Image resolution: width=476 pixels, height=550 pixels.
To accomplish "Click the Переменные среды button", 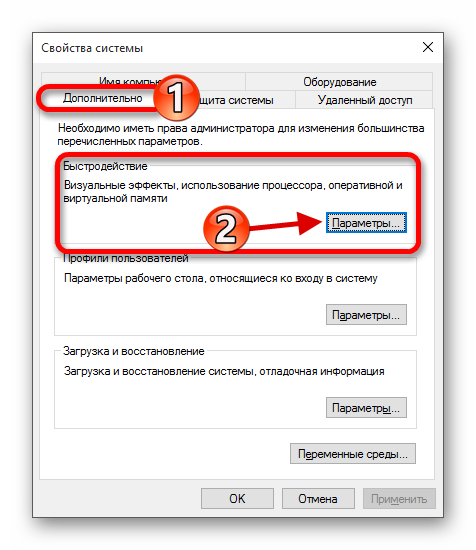I will pyautogui.click(x=353, y=454).
